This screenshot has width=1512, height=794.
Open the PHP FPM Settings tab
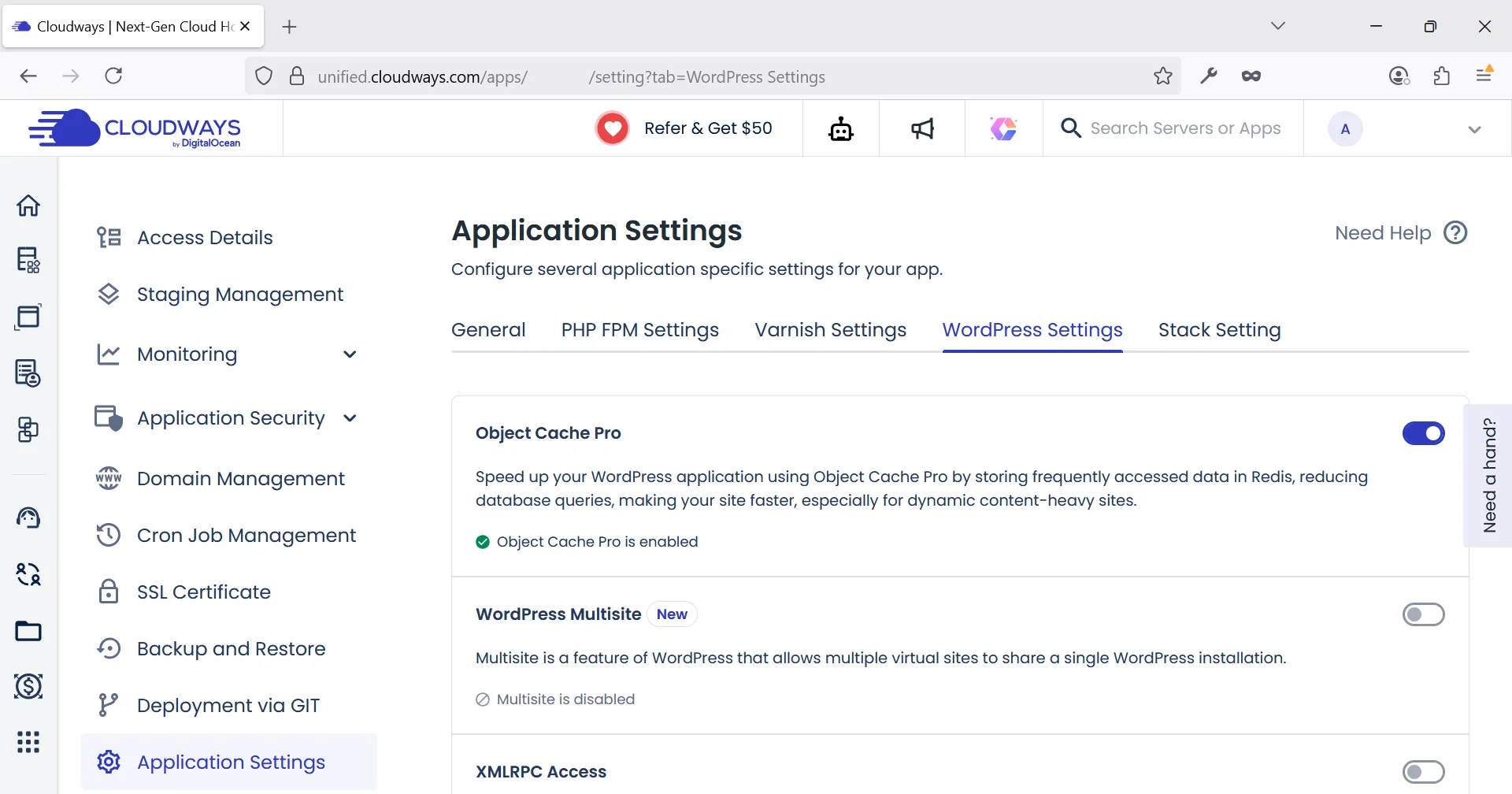(639, 330)
